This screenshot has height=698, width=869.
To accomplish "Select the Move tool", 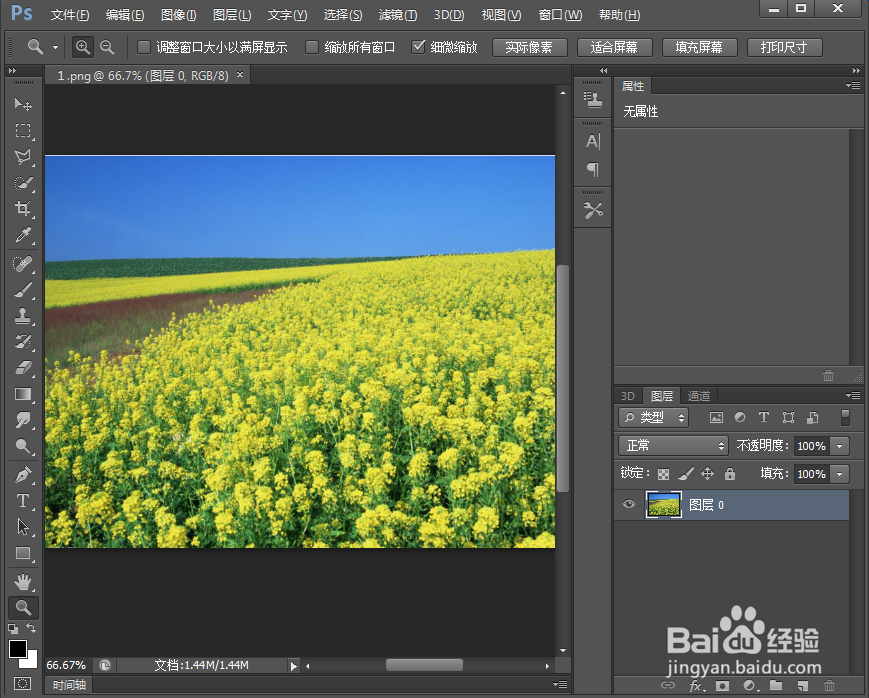I will tap(23, 104).
